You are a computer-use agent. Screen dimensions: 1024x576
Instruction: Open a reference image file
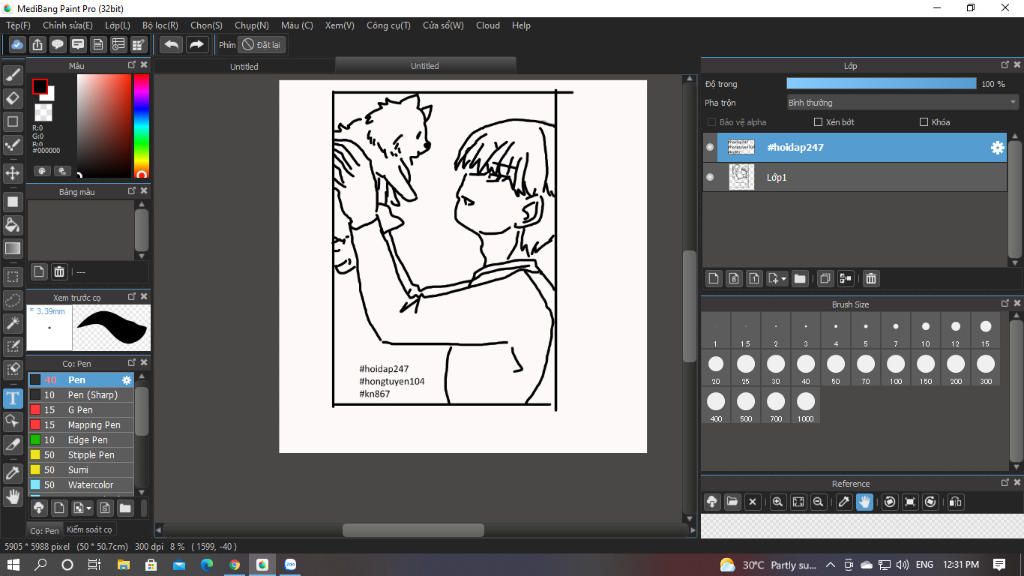click(732, 502)
